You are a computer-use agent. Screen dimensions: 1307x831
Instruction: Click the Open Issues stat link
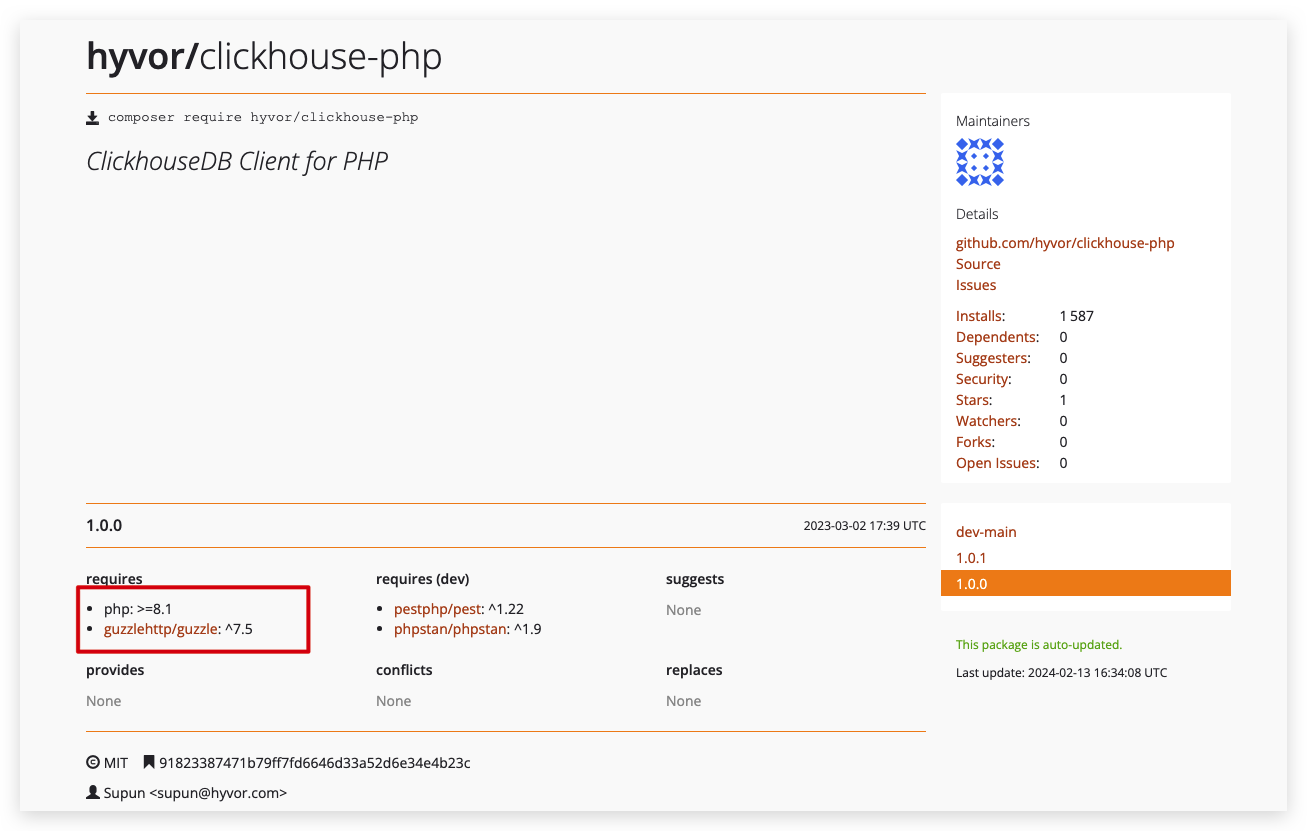[997, 463]
